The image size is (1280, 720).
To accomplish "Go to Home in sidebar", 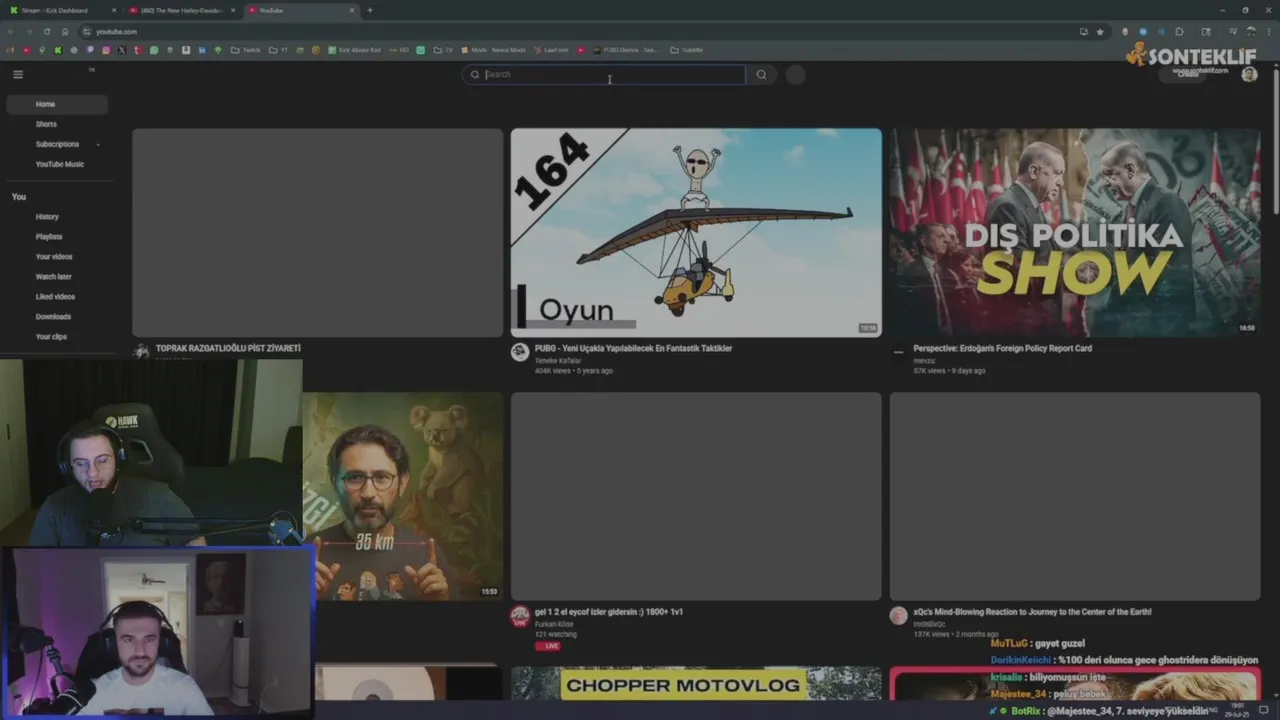I will [57, 104].
